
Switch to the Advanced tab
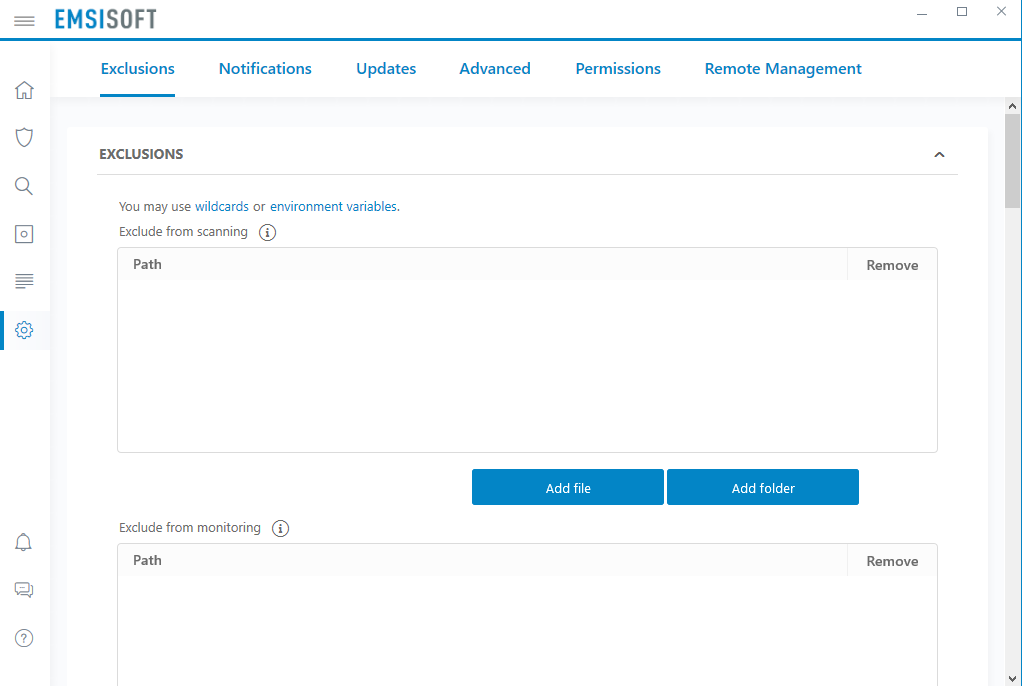tap(495, 68)
